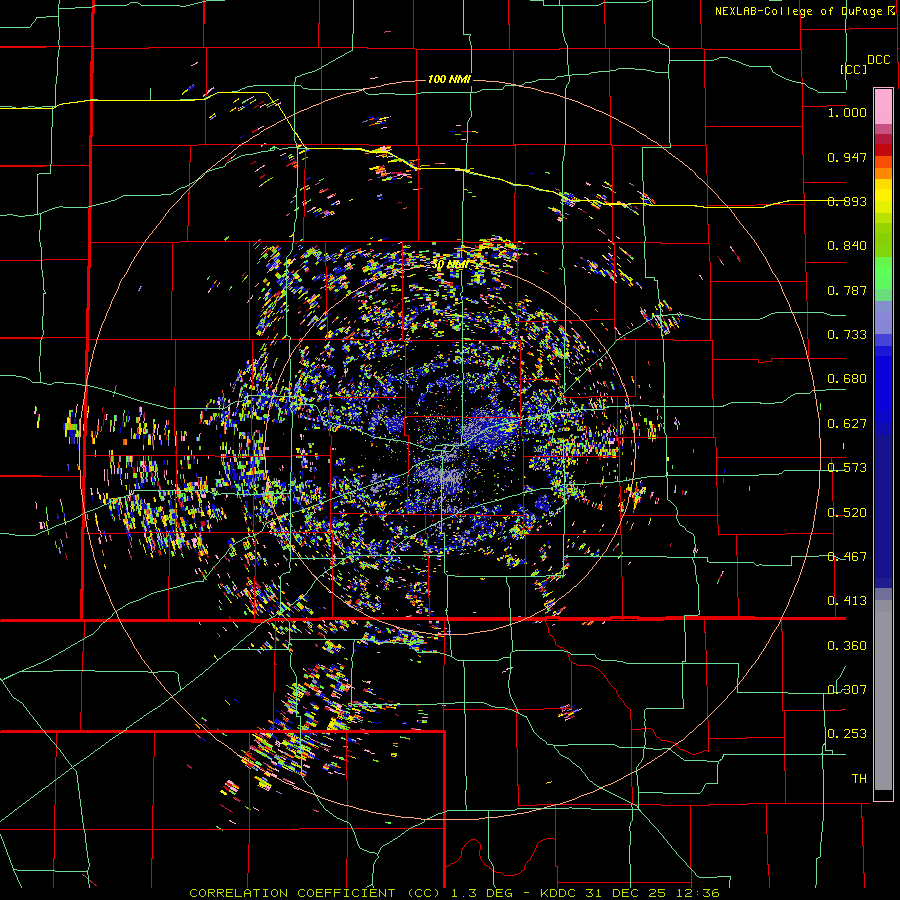Click the [CC] product label above the scale
The image size is (900, 900).
[x=853, y=69]
